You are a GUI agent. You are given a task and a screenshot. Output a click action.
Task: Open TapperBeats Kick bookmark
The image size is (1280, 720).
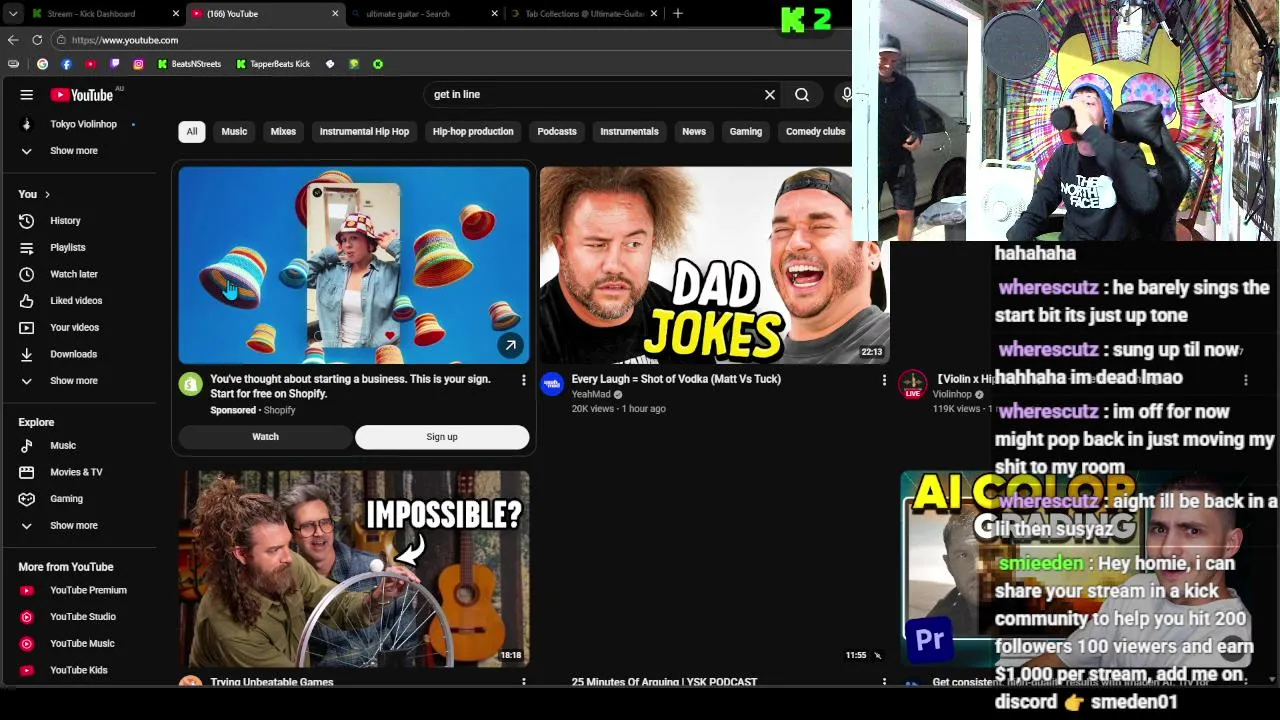coord(273,64)
